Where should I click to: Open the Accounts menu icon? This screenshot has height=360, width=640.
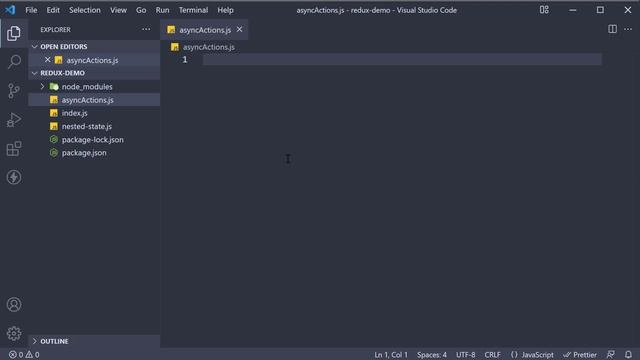pos(13,304)
